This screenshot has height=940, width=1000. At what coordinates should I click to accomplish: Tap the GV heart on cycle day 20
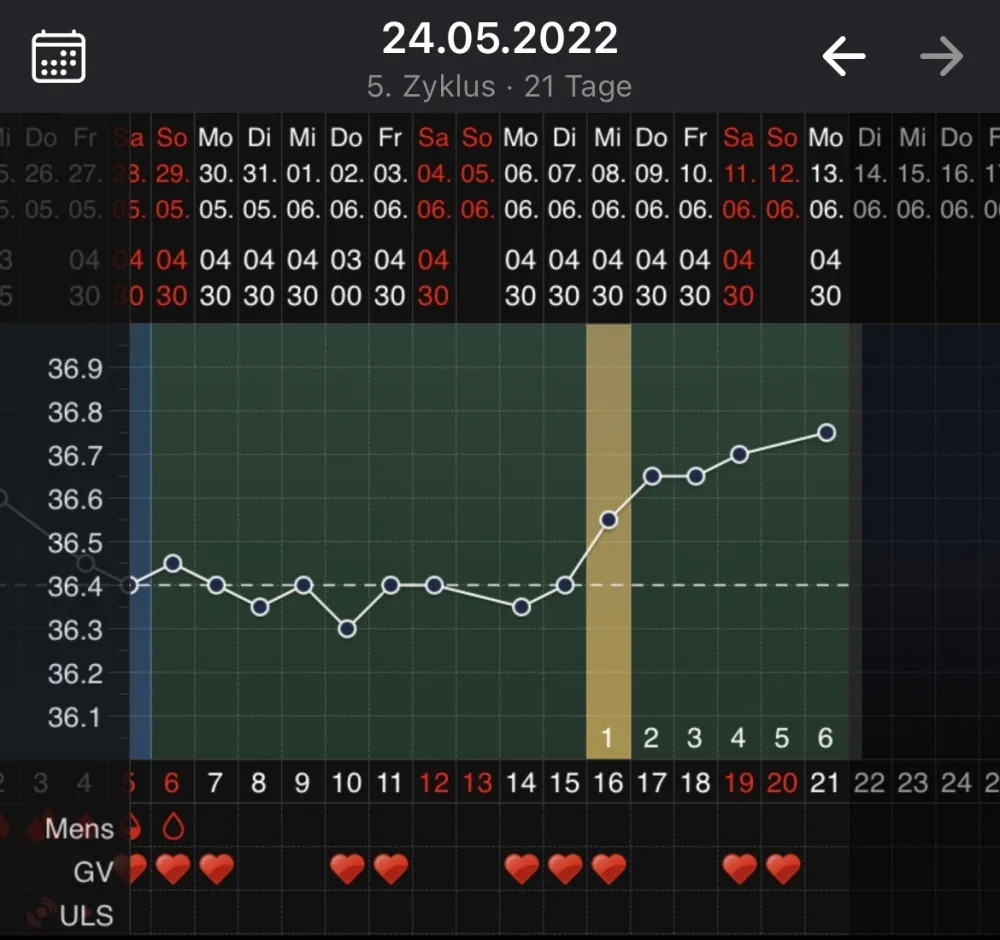783,869
